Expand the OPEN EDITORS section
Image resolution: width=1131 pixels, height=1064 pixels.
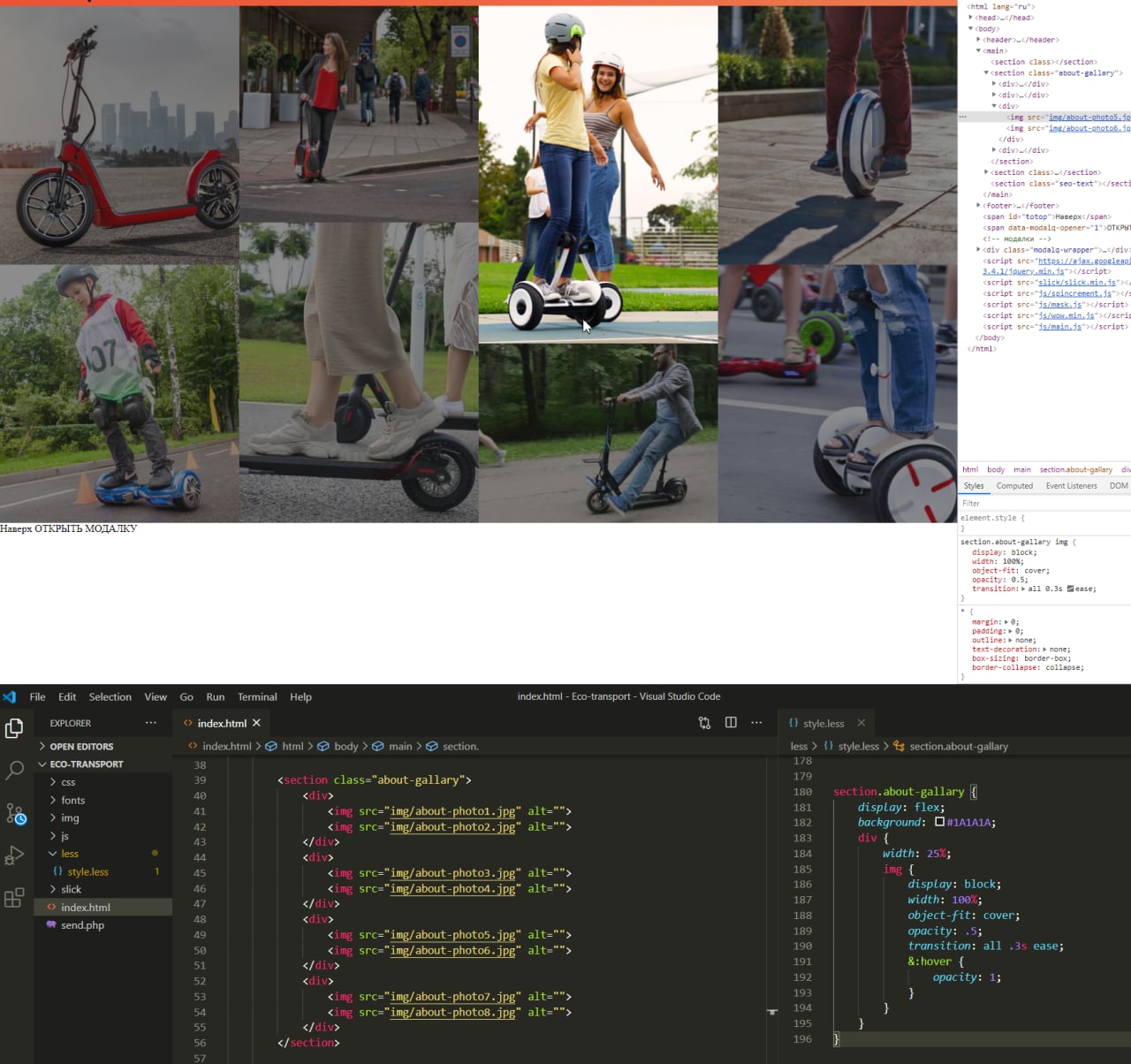42,747
